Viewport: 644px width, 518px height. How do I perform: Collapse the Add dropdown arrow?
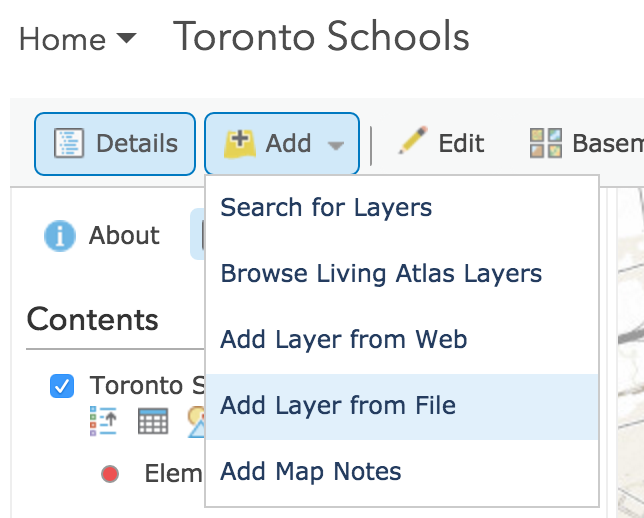(336, 145)
